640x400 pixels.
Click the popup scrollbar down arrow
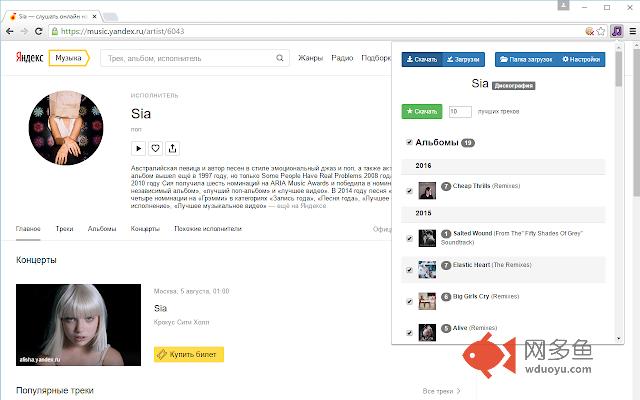pyautogui.click(x=619, y=338)
